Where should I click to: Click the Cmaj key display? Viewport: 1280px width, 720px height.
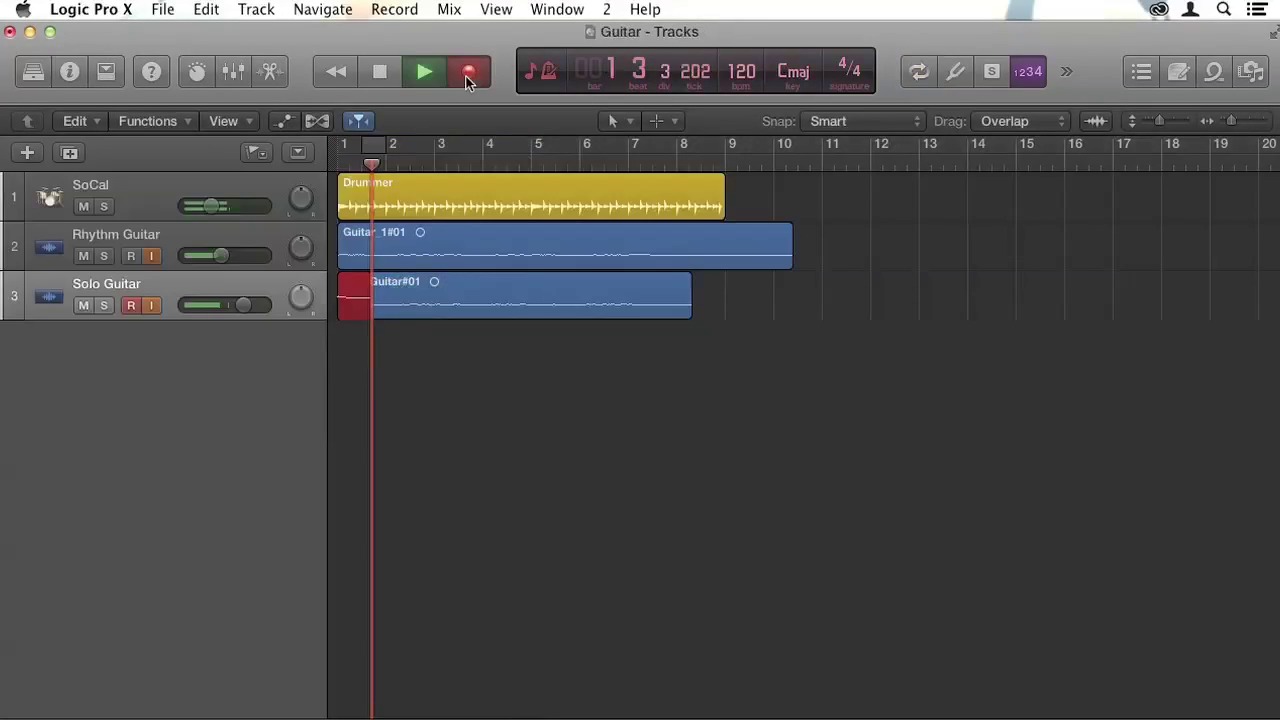pyautogui.click(x=793, y=72)
